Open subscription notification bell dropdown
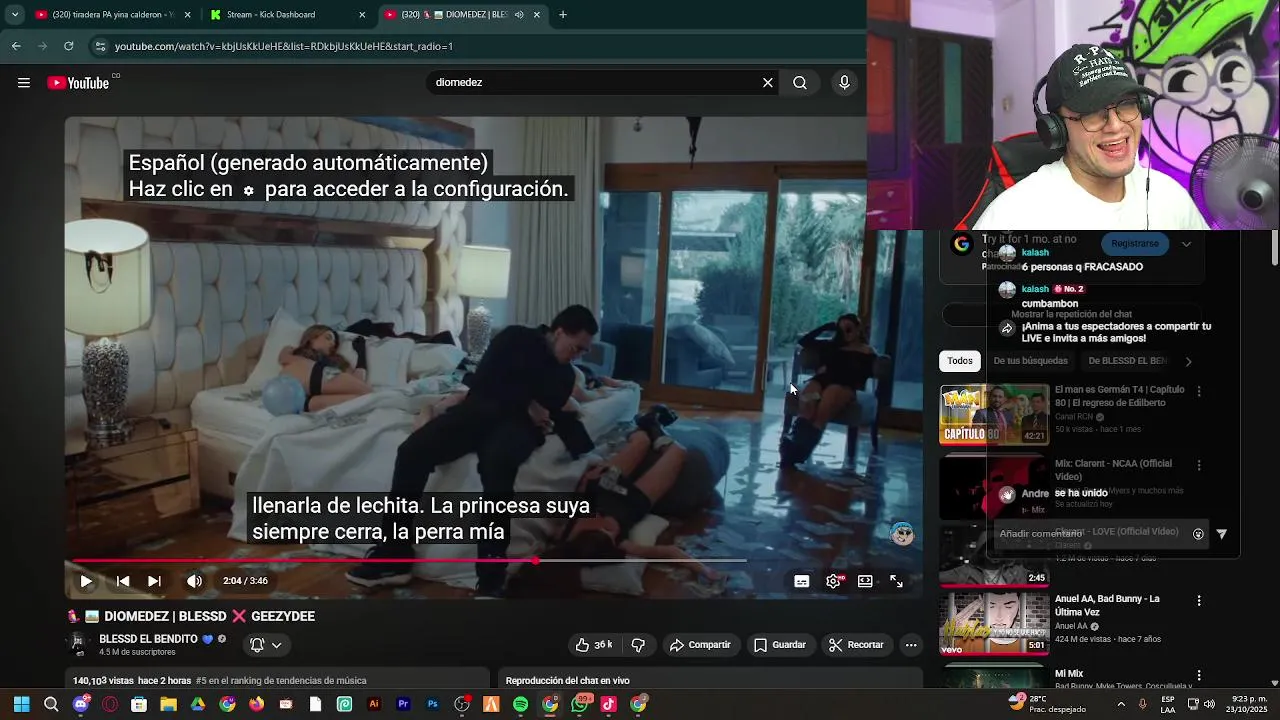Image resolution: width=1280 pixels, height=720 pixels. [x=265, y=645]
